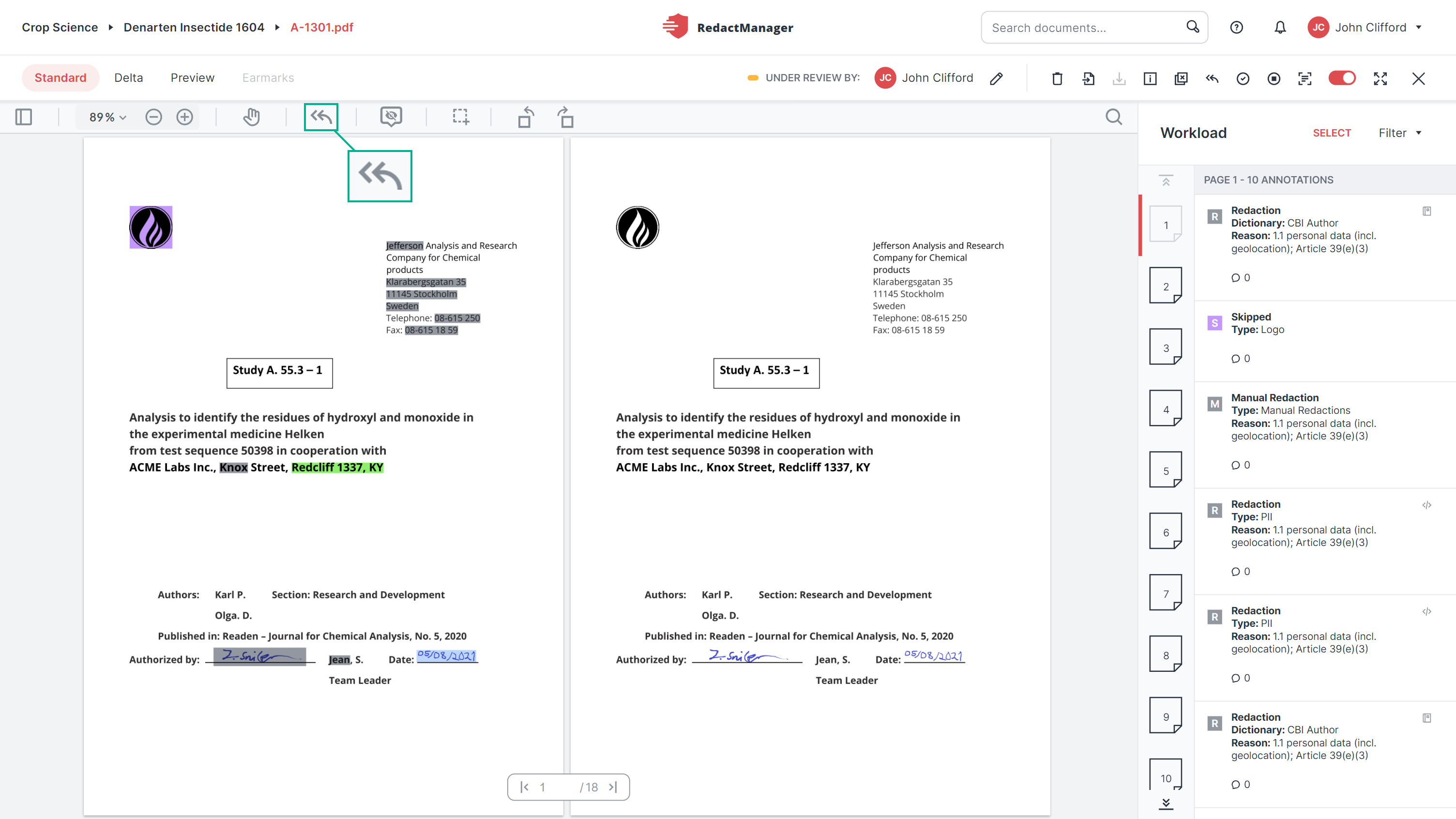Open comments on the Skipped Logo annotation

(x=1241, y=358)
